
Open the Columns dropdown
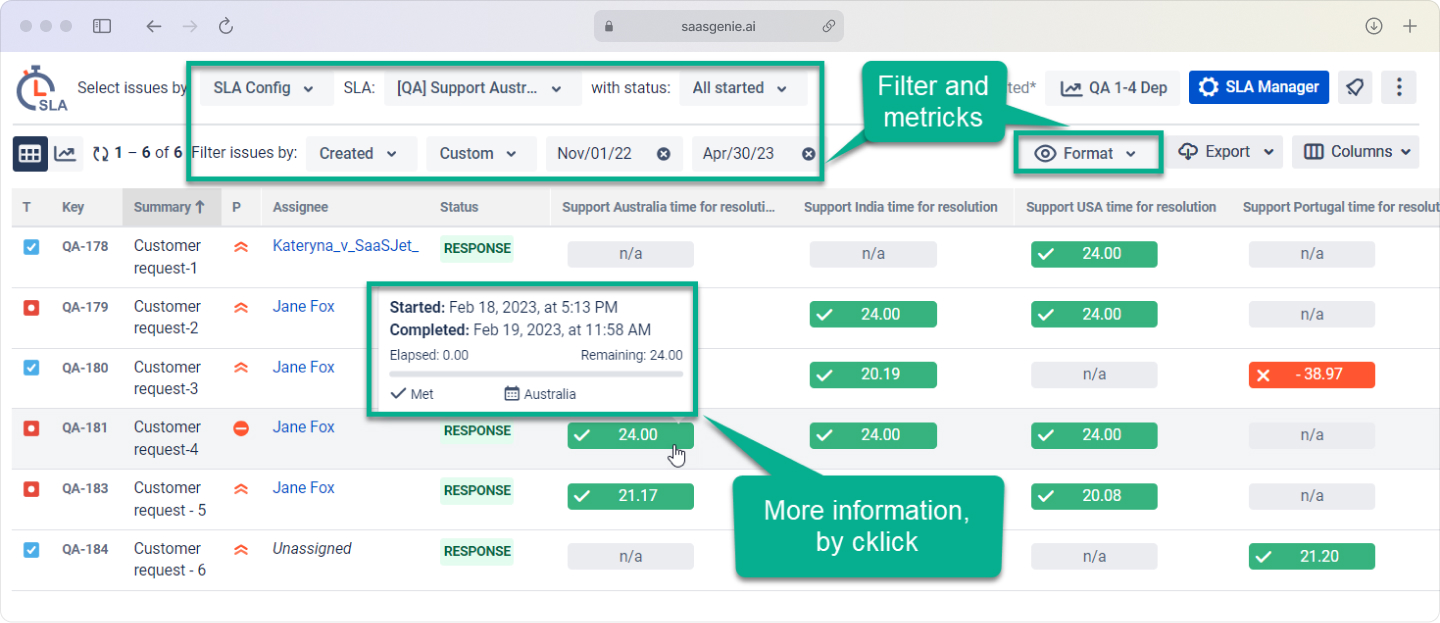(x=1355, y=151)
